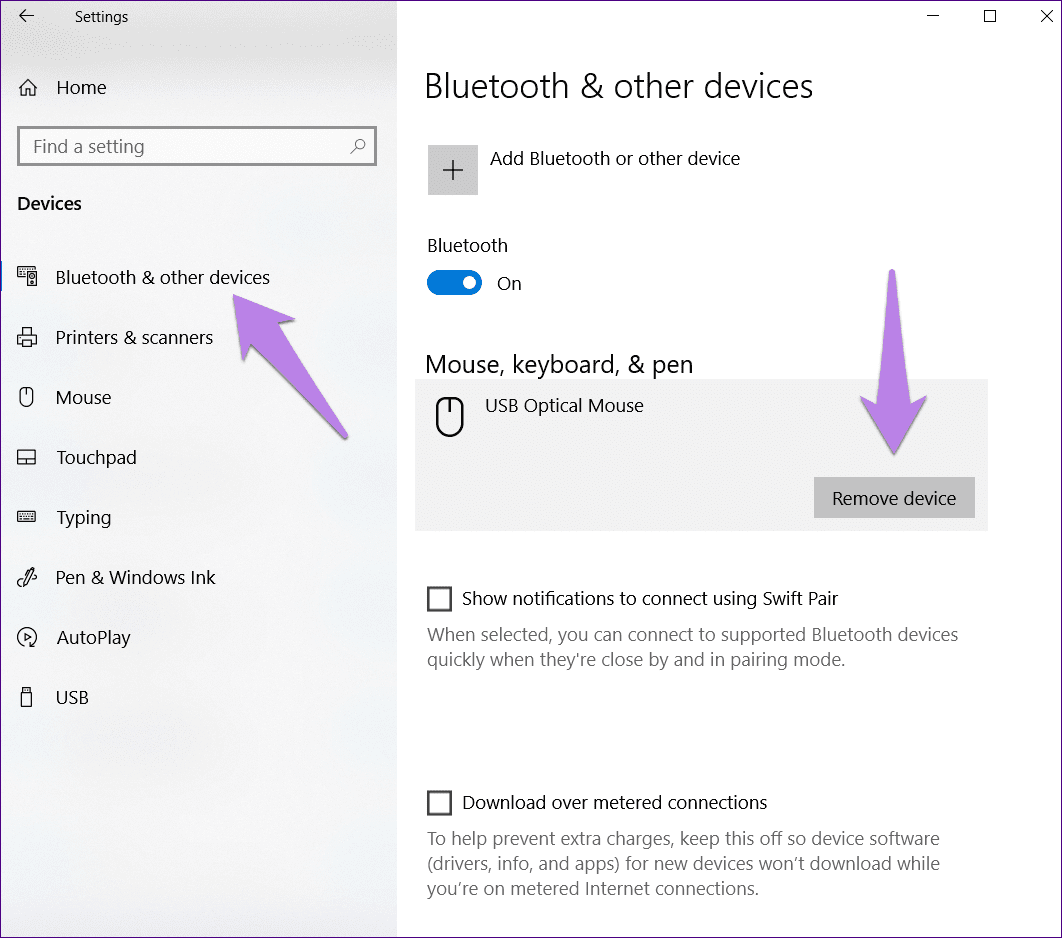Click the Bluetooth label above the toggle
This screenshot has width=1062, height=938.
pos(467,245)
